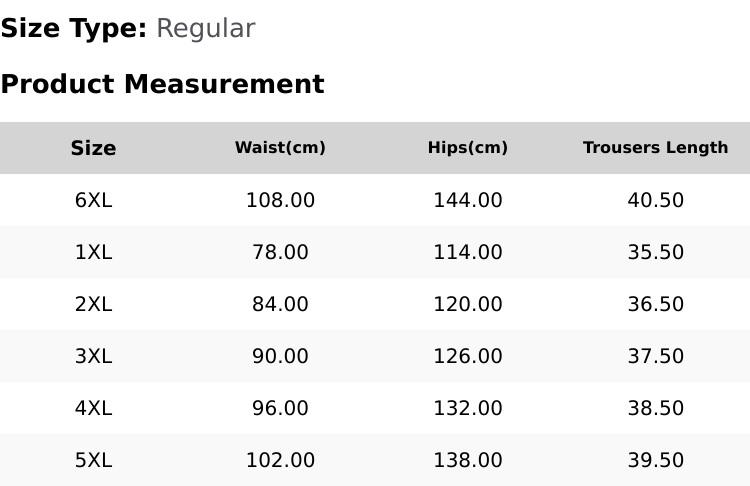The image size is (750, 486).
Task: Click the Regular size type text
Action: point(206,29)
